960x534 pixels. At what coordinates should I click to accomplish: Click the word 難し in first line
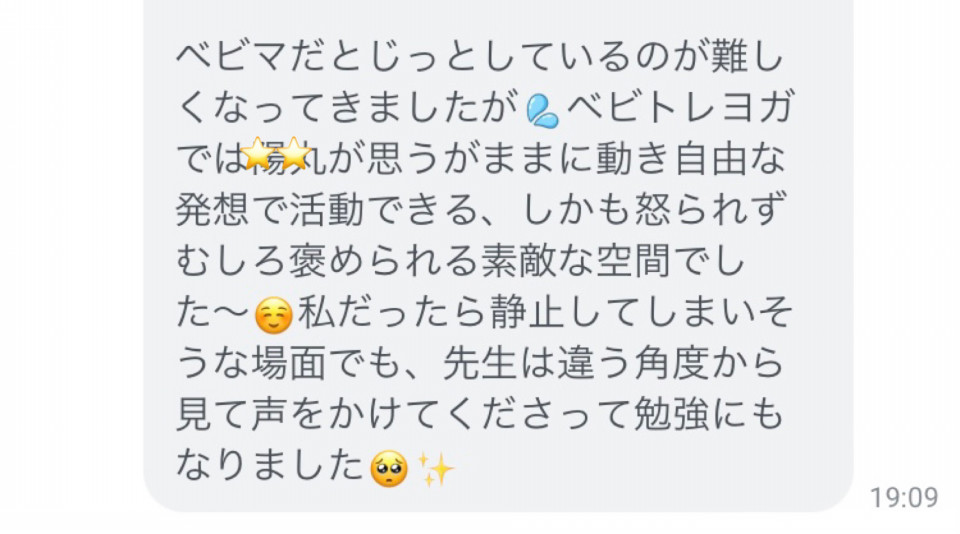click(x=748, y=56)
